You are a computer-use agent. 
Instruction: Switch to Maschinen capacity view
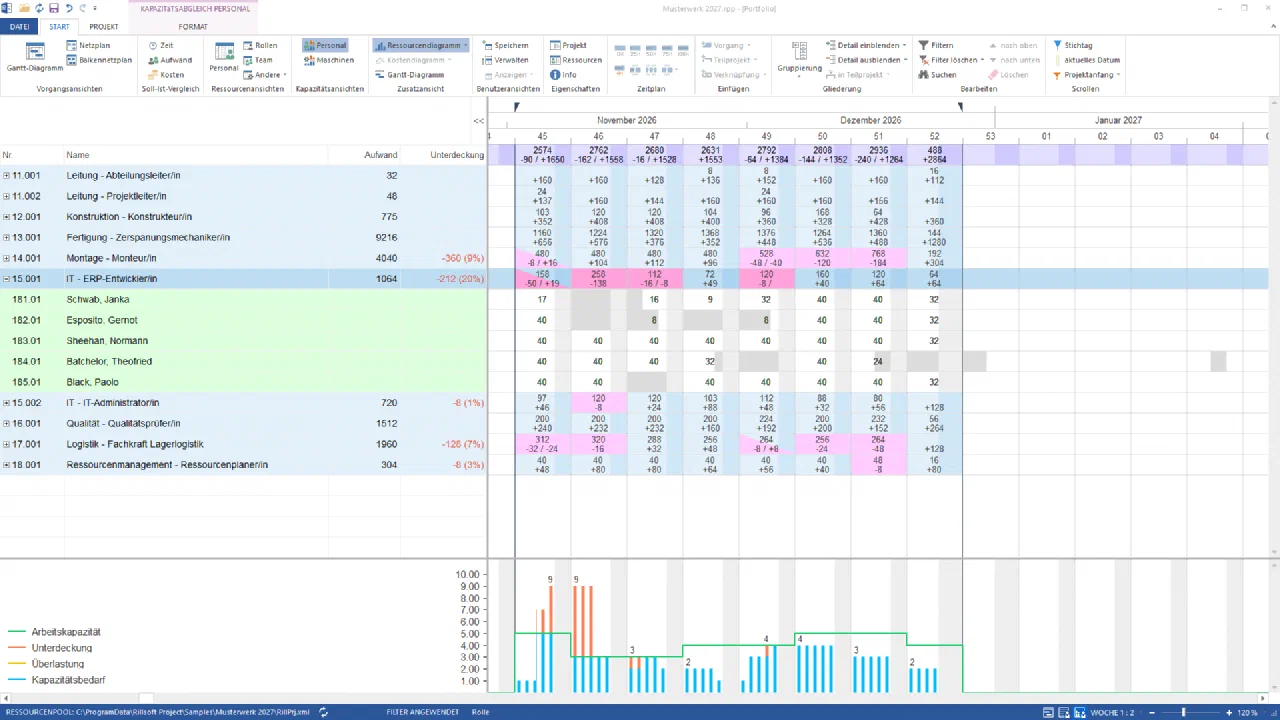coord(329,60)
